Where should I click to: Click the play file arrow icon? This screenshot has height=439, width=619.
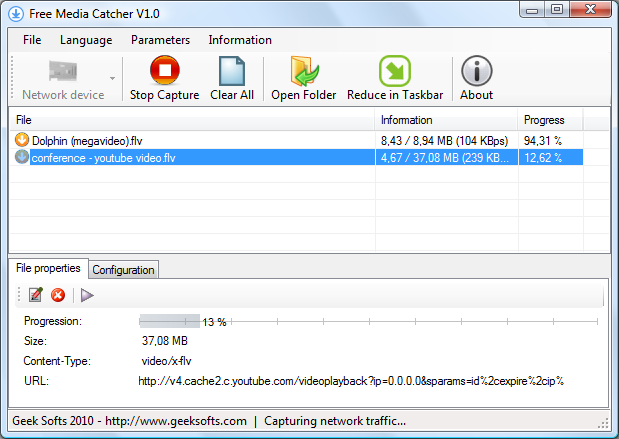87,295
